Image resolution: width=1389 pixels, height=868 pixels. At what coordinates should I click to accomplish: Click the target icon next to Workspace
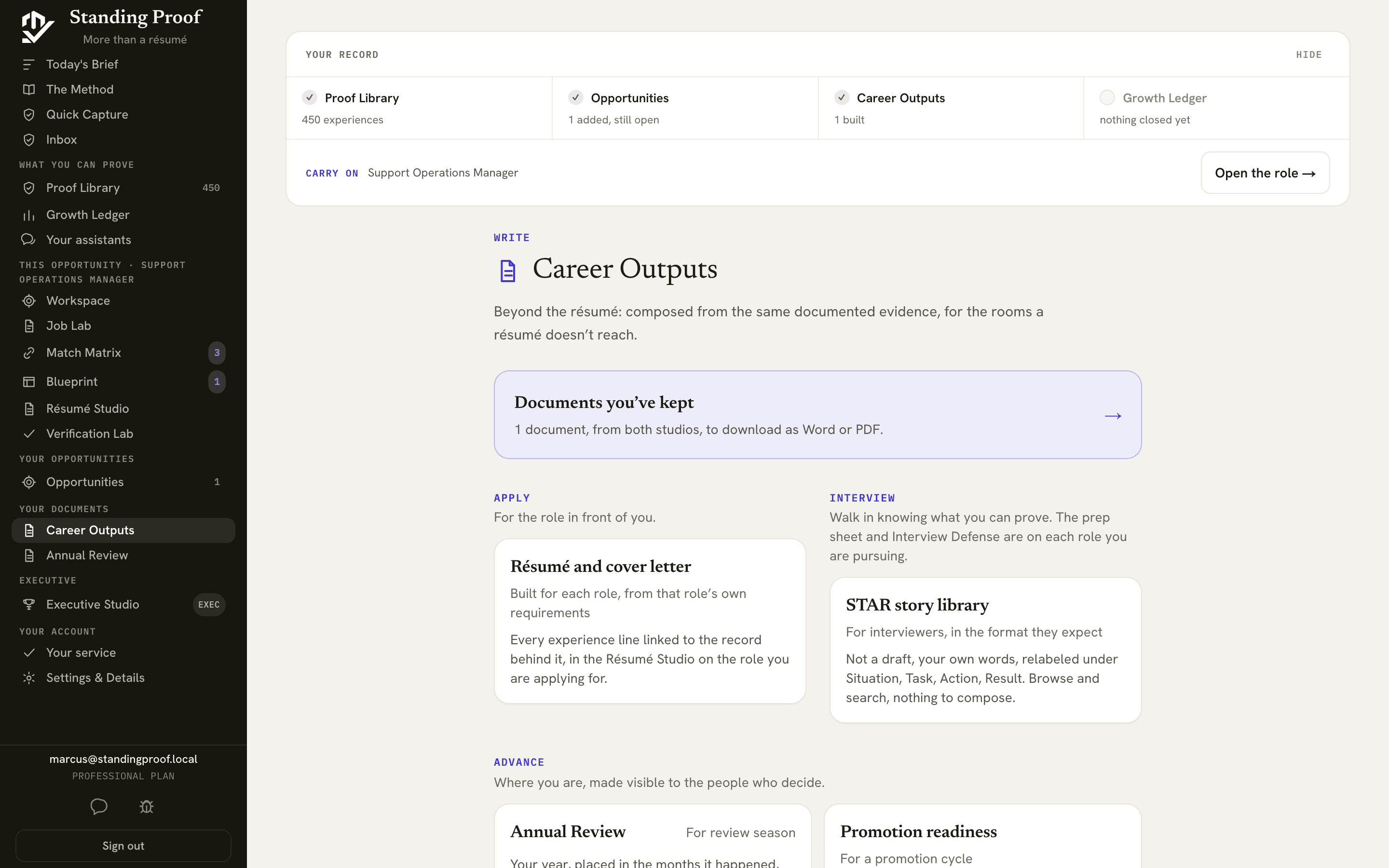[x=29, y=301]
